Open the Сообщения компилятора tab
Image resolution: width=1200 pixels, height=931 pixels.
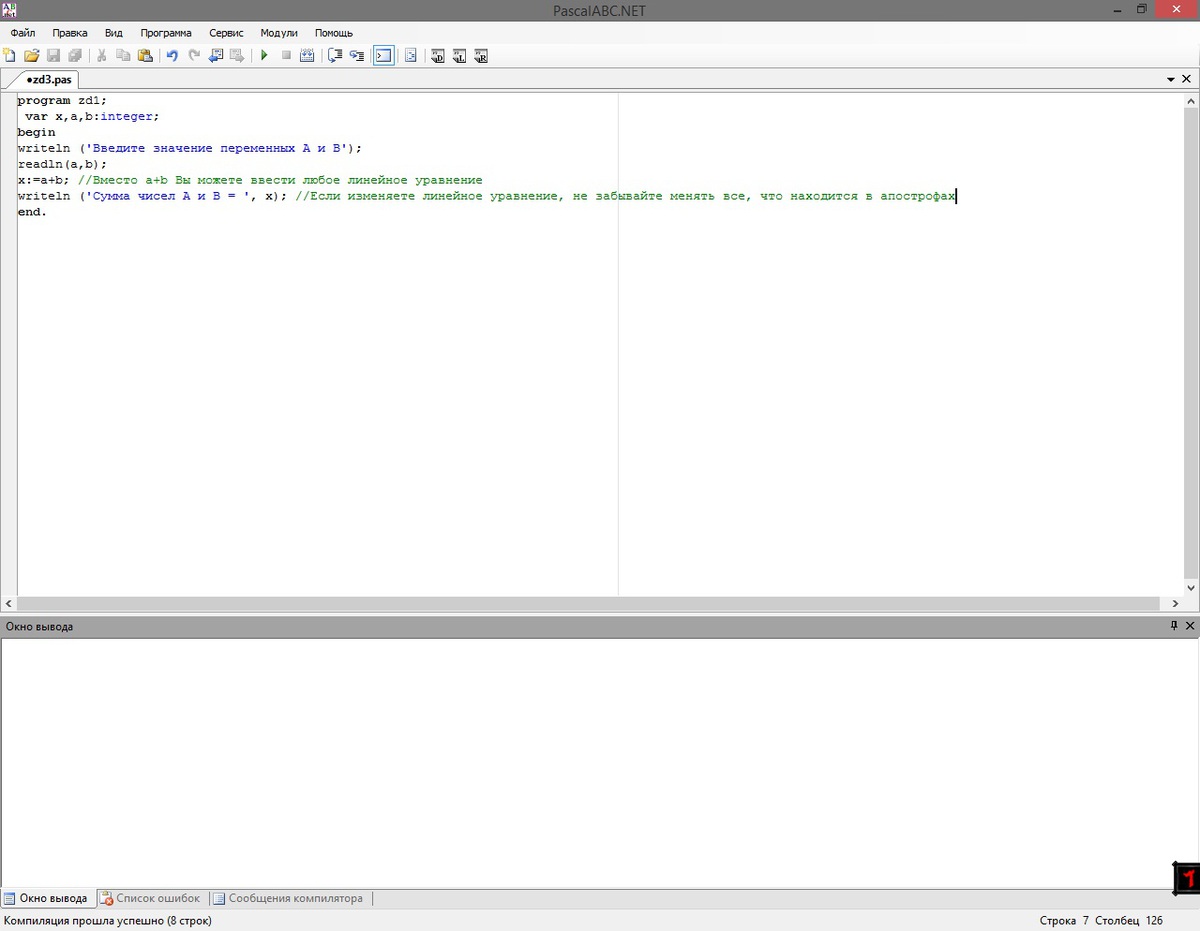point(288,898)
